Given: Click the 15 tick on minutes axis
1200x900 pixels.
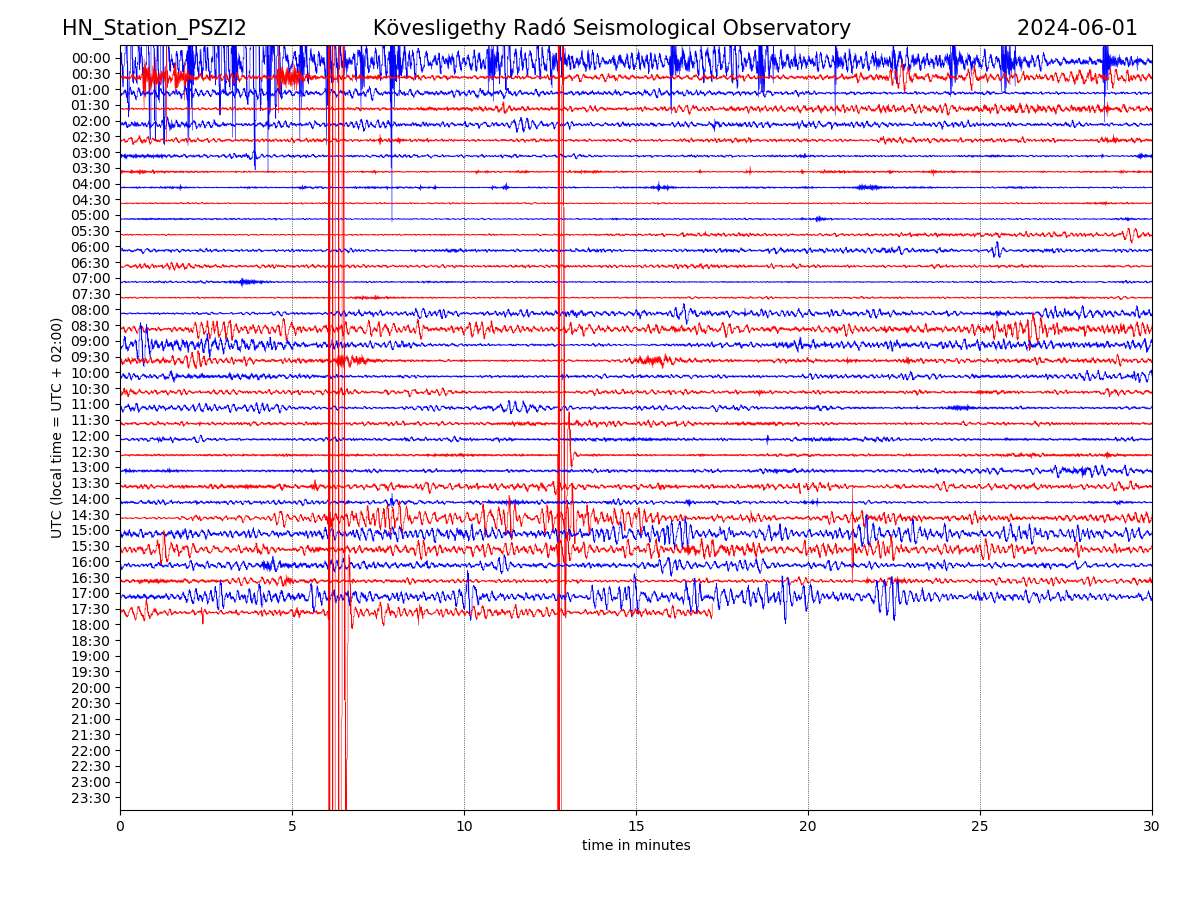Looking at the screenshot, I should point(636,826).
